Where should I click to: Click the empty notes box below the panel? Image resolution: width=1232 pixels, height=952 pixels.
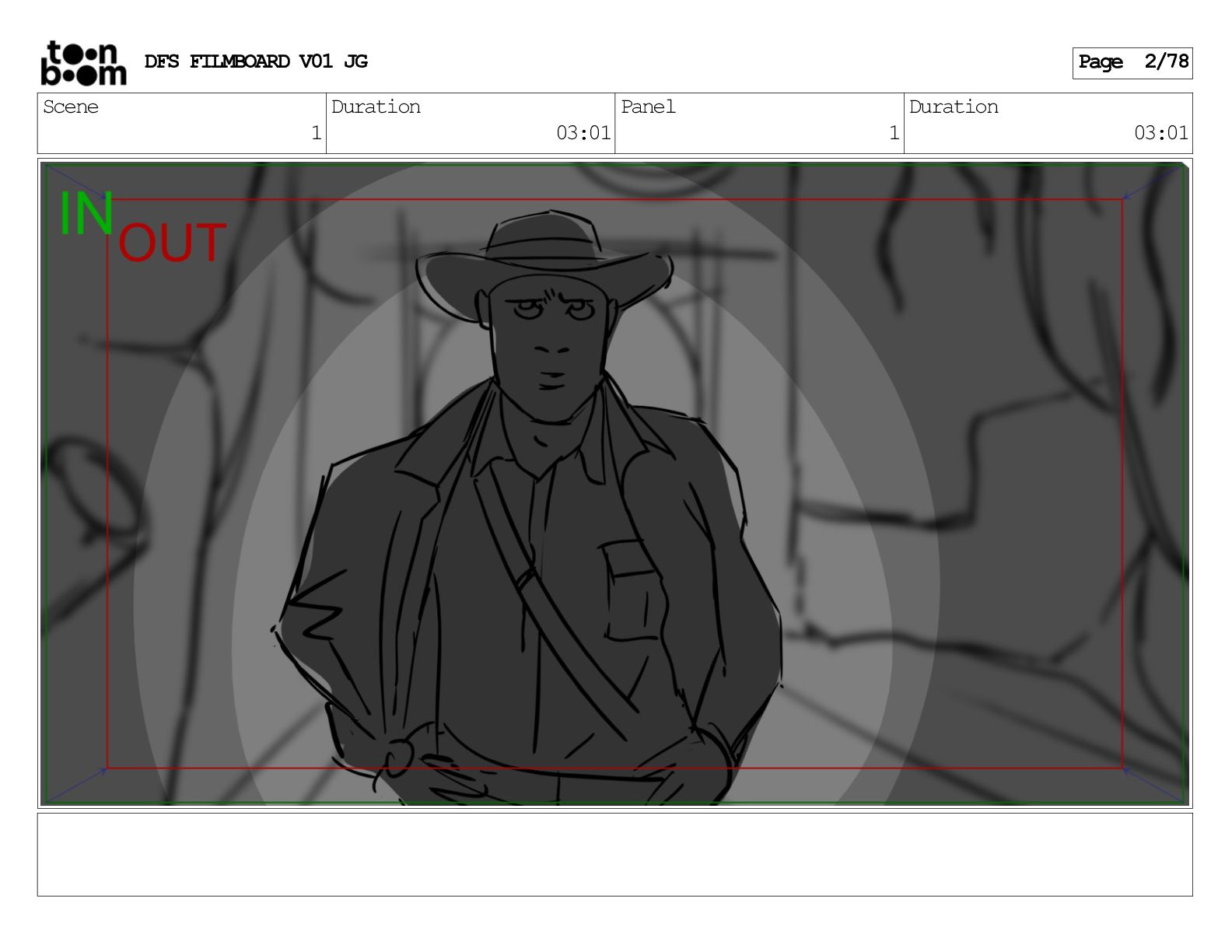(x=614, y=855)
